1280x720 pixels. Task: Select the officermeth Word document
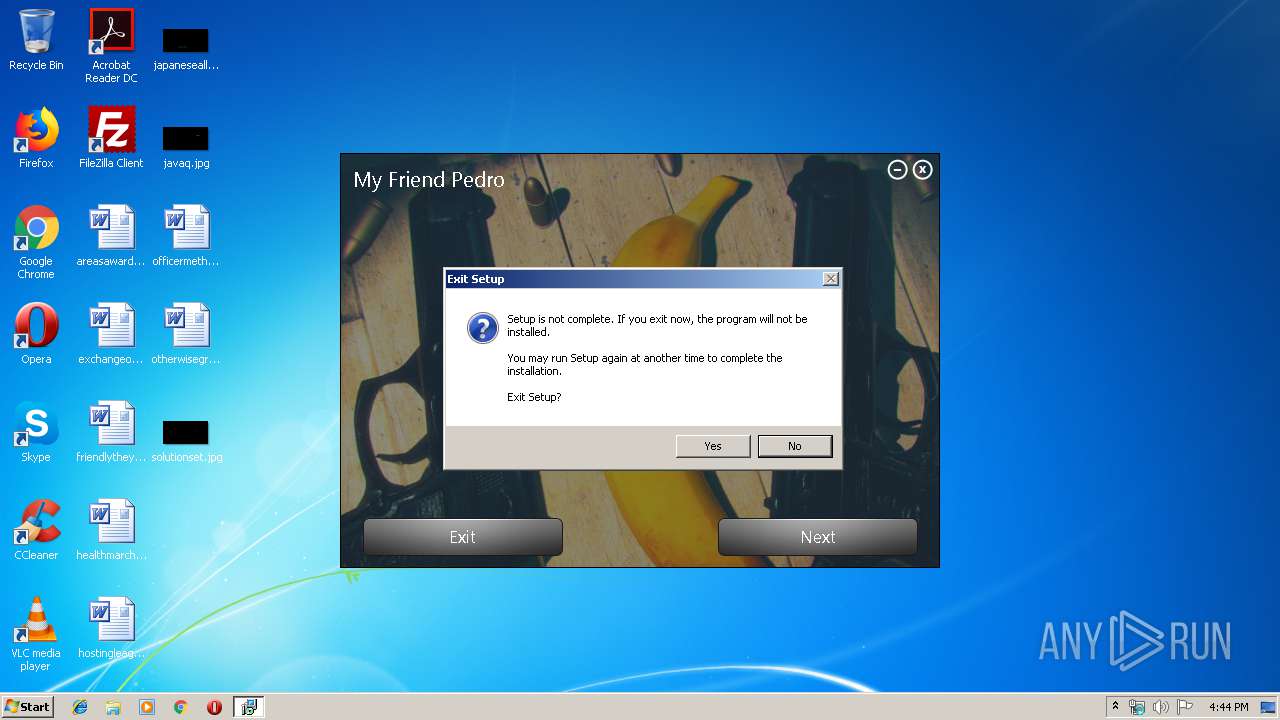click(186, 236)
